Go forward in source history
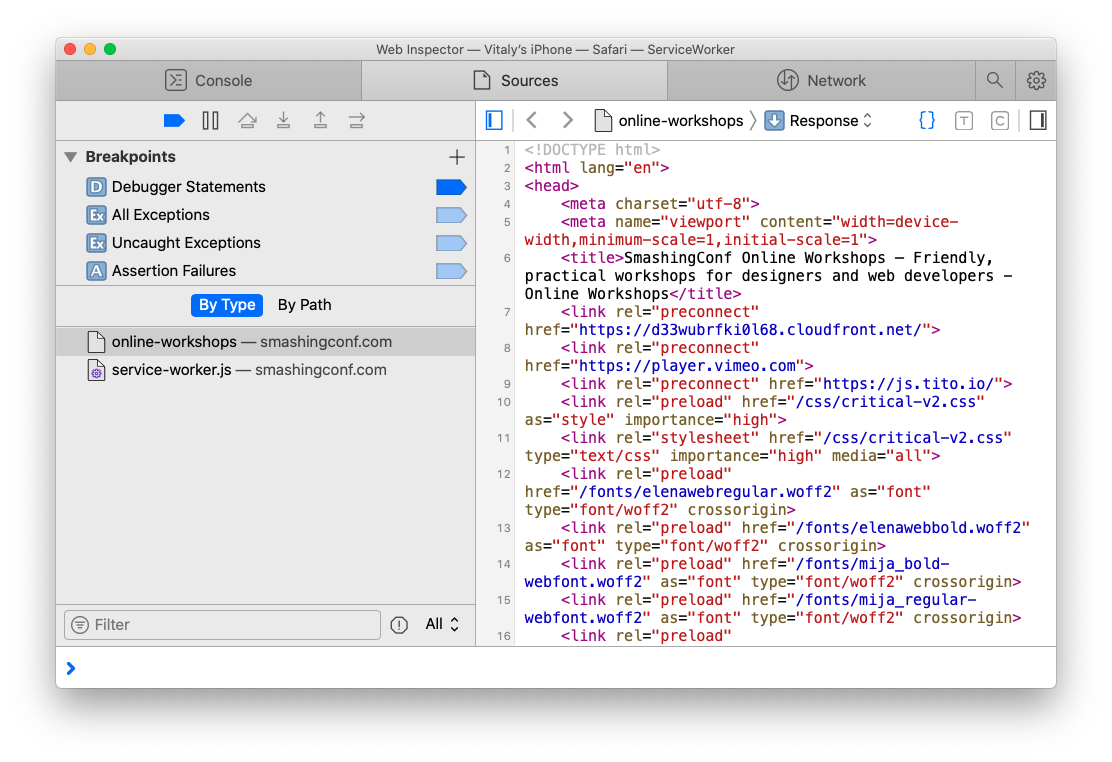Image resolution: width=1112 pixels, height=762 pixels. [567, 121]
